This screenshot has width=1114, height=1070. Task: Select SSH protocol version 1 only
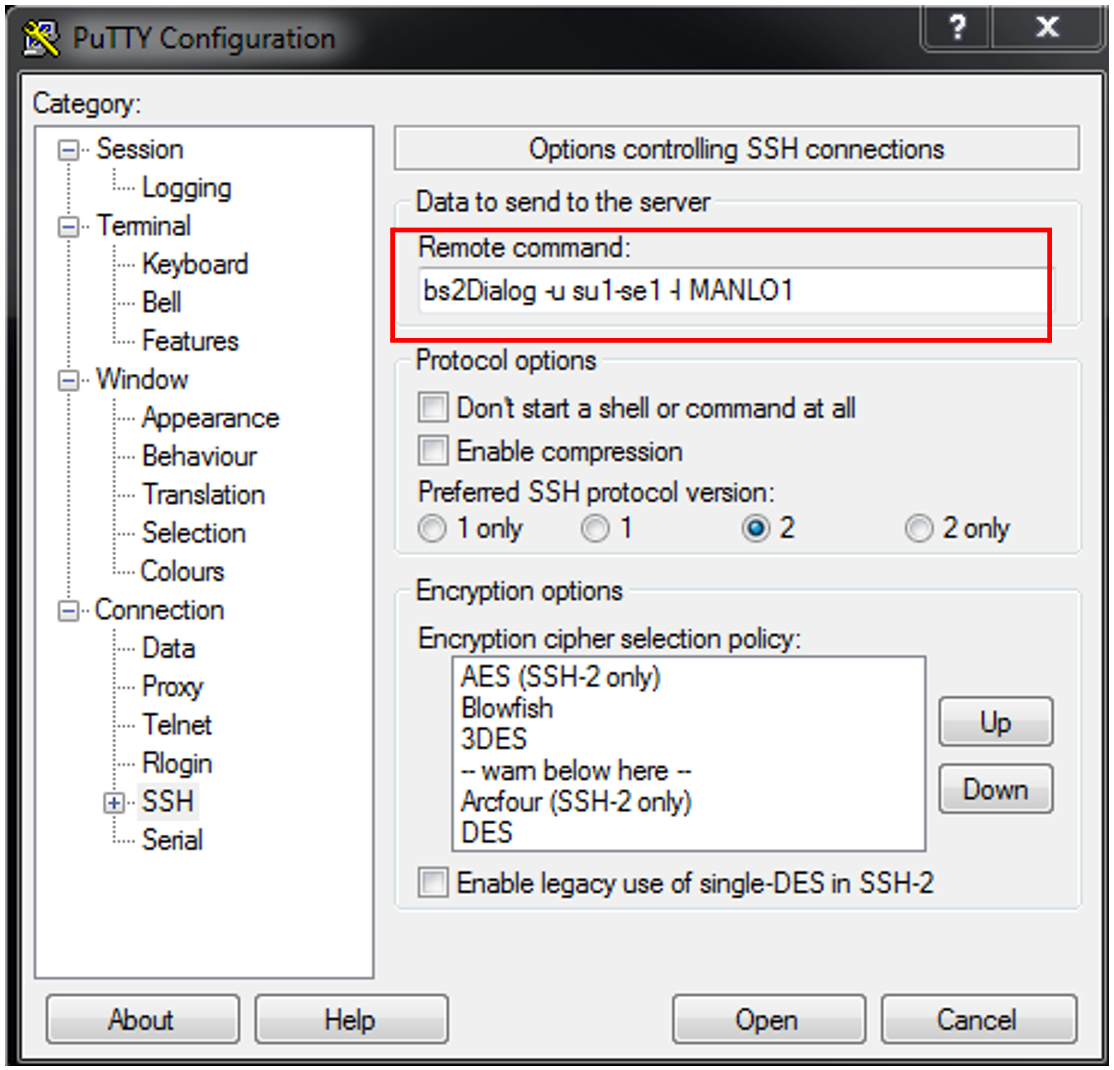tap(432, 528)
